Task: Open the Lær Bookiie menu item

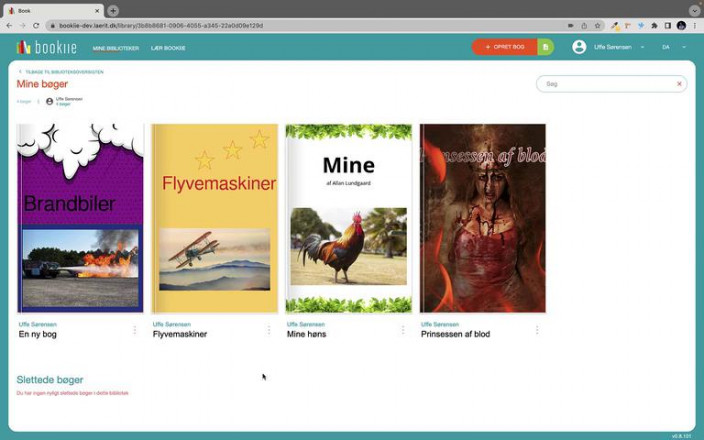Action: click(x=168, y=48)
